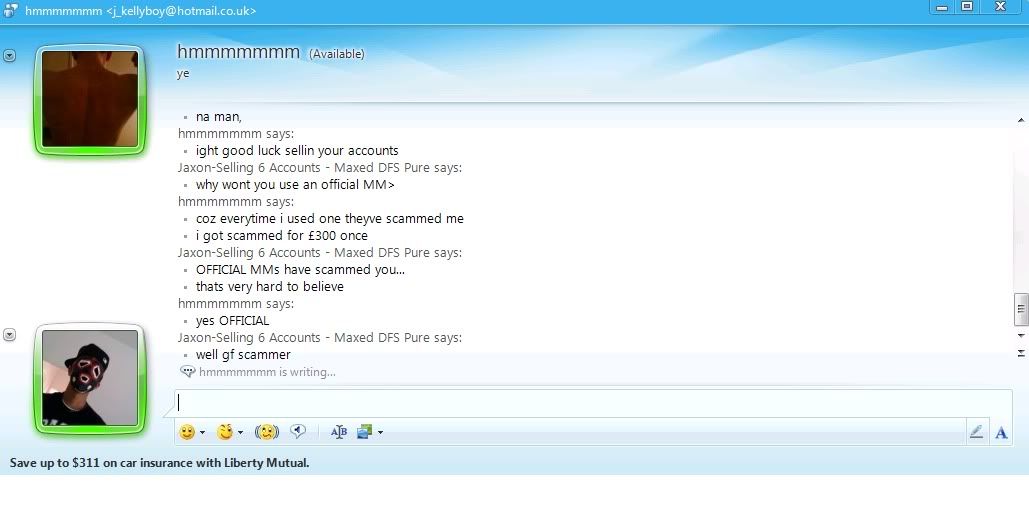
Task: Click the contact's display picture
Action: (90, 99)
